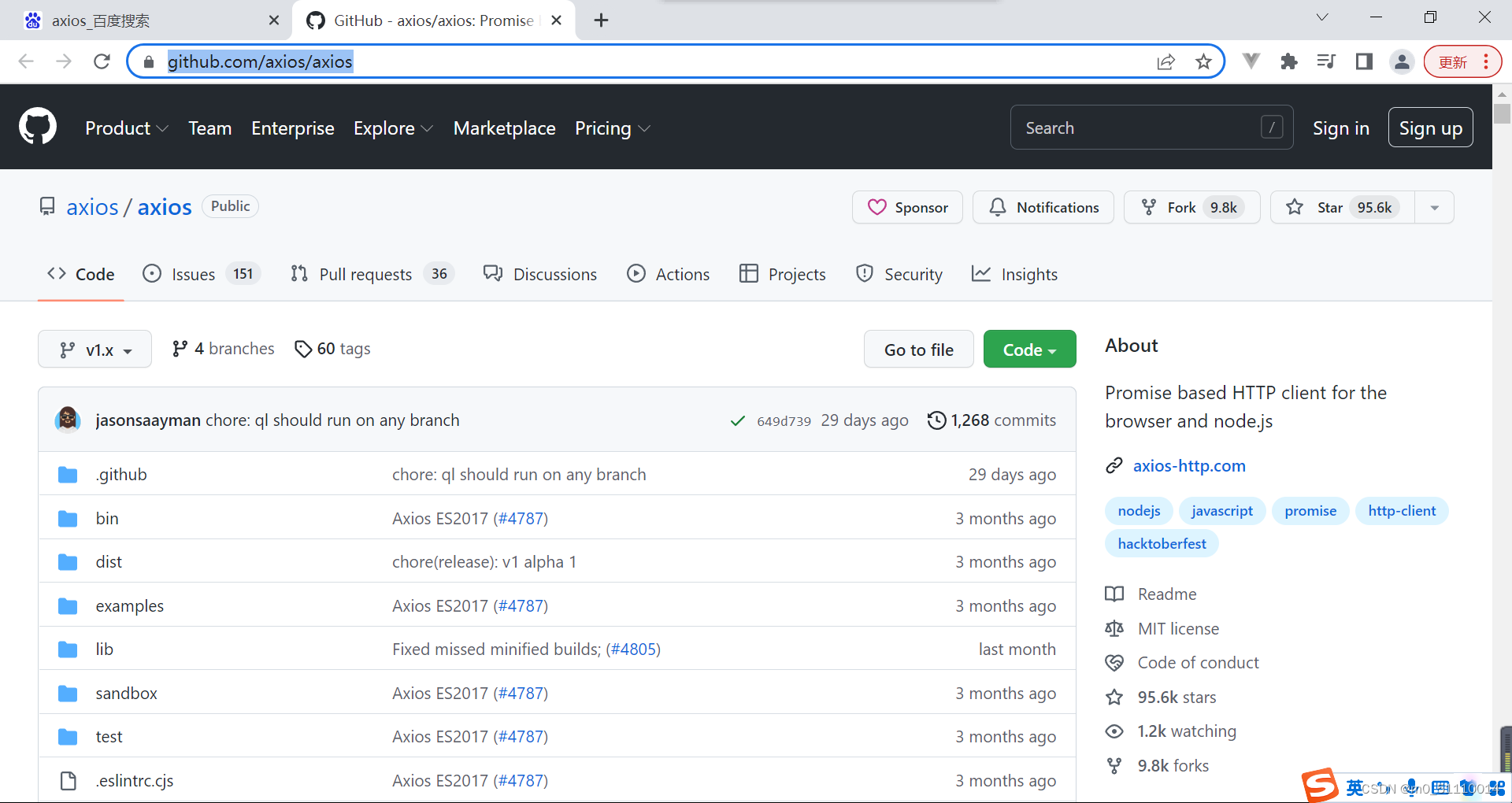Screen dimensions: 1512x803
Task: Click the browser profile avatar icon
Action: point(1403,61)
